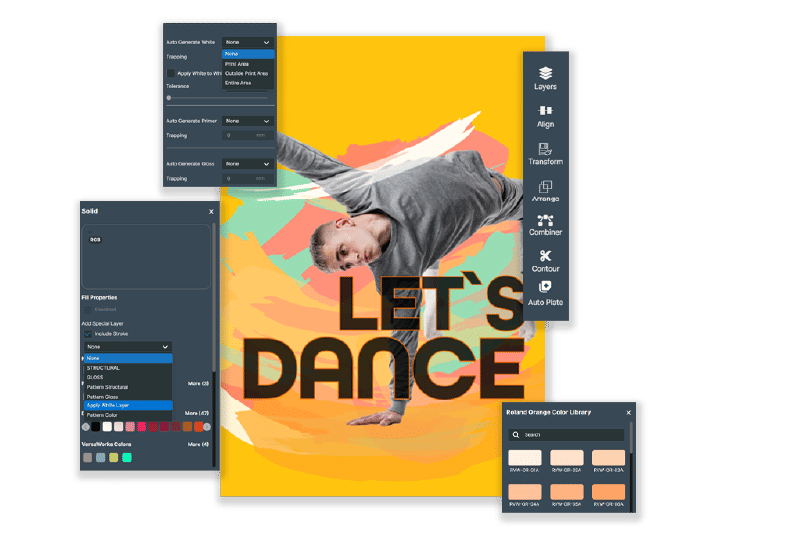800x533 pixels.
Task: Close the Roland Orange Color Library
Action: pyautogui.click(x=629, y=412)
